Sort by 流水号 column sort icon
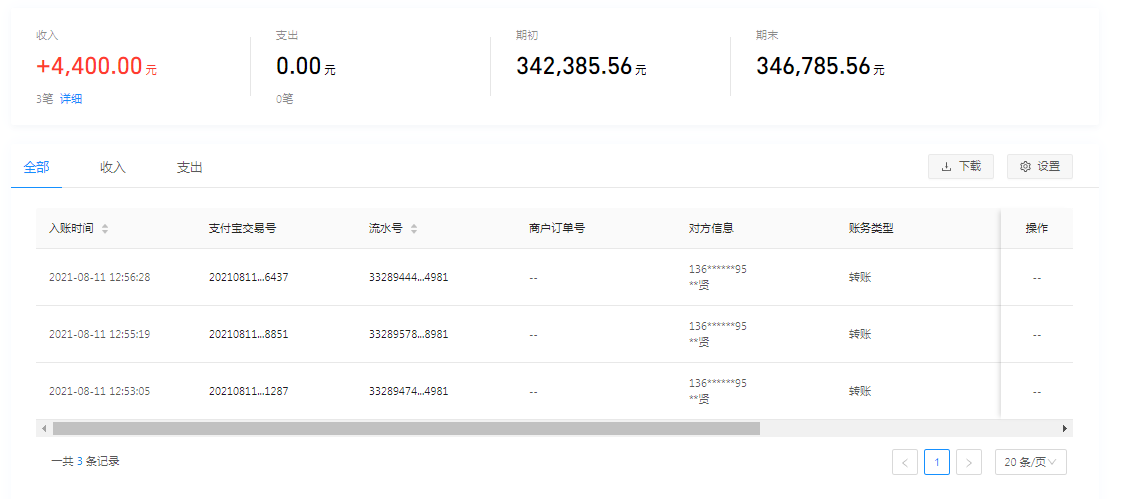This screenshot has width=1123, height=499. coord(414,229)
